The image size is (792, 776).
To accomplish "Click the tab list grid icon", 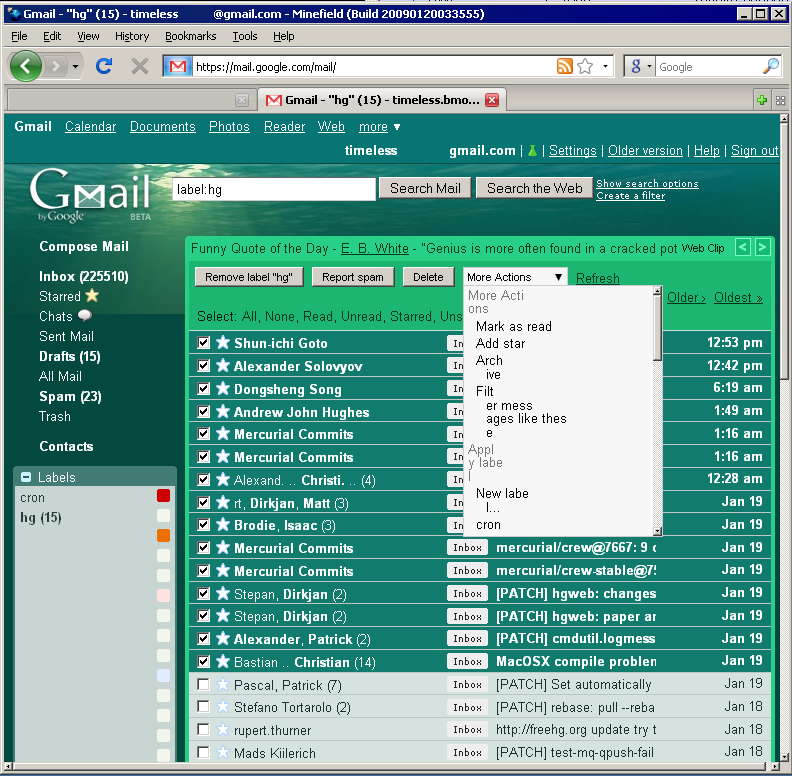I will pyautogui.click(x=780, y=101).
